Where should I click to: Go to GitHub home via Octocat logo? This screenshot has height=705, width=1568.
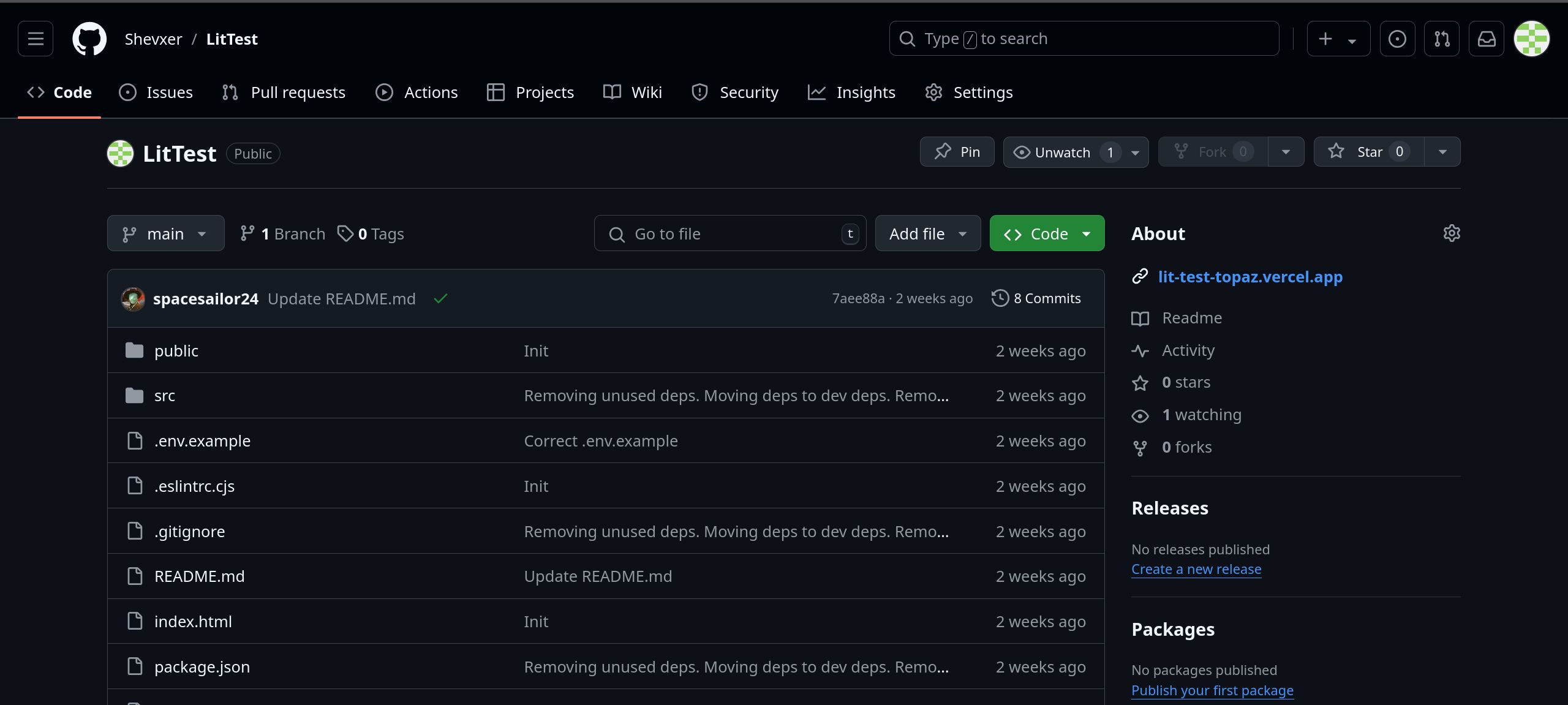pyautogui.click(x=89, y=39)
